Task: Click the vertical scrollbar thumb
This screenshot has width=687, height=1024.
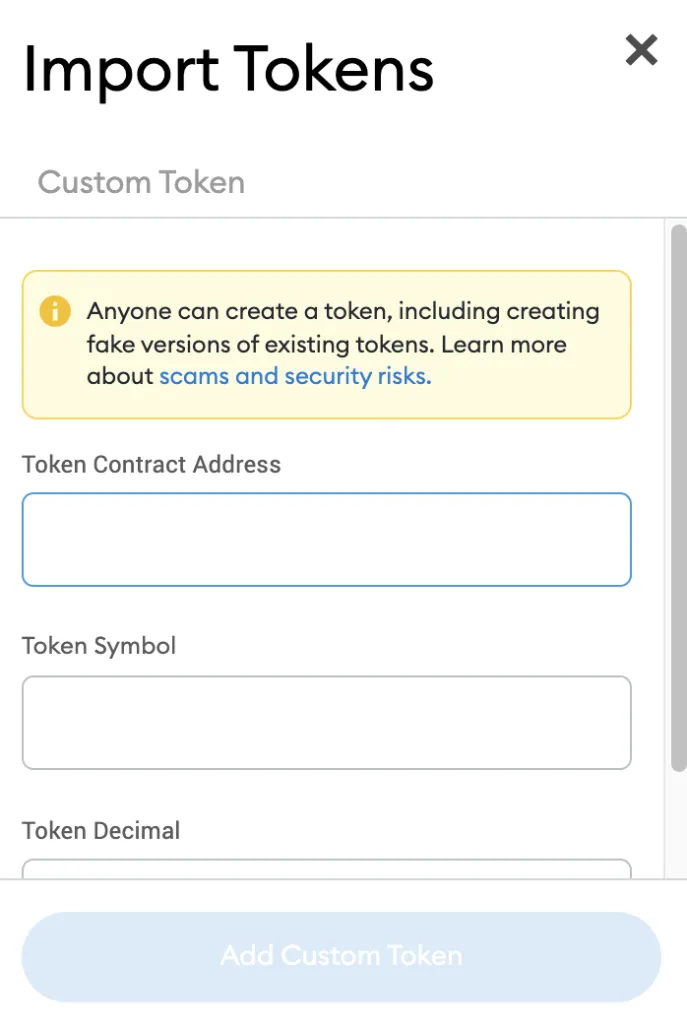Action: pos(679,498)
